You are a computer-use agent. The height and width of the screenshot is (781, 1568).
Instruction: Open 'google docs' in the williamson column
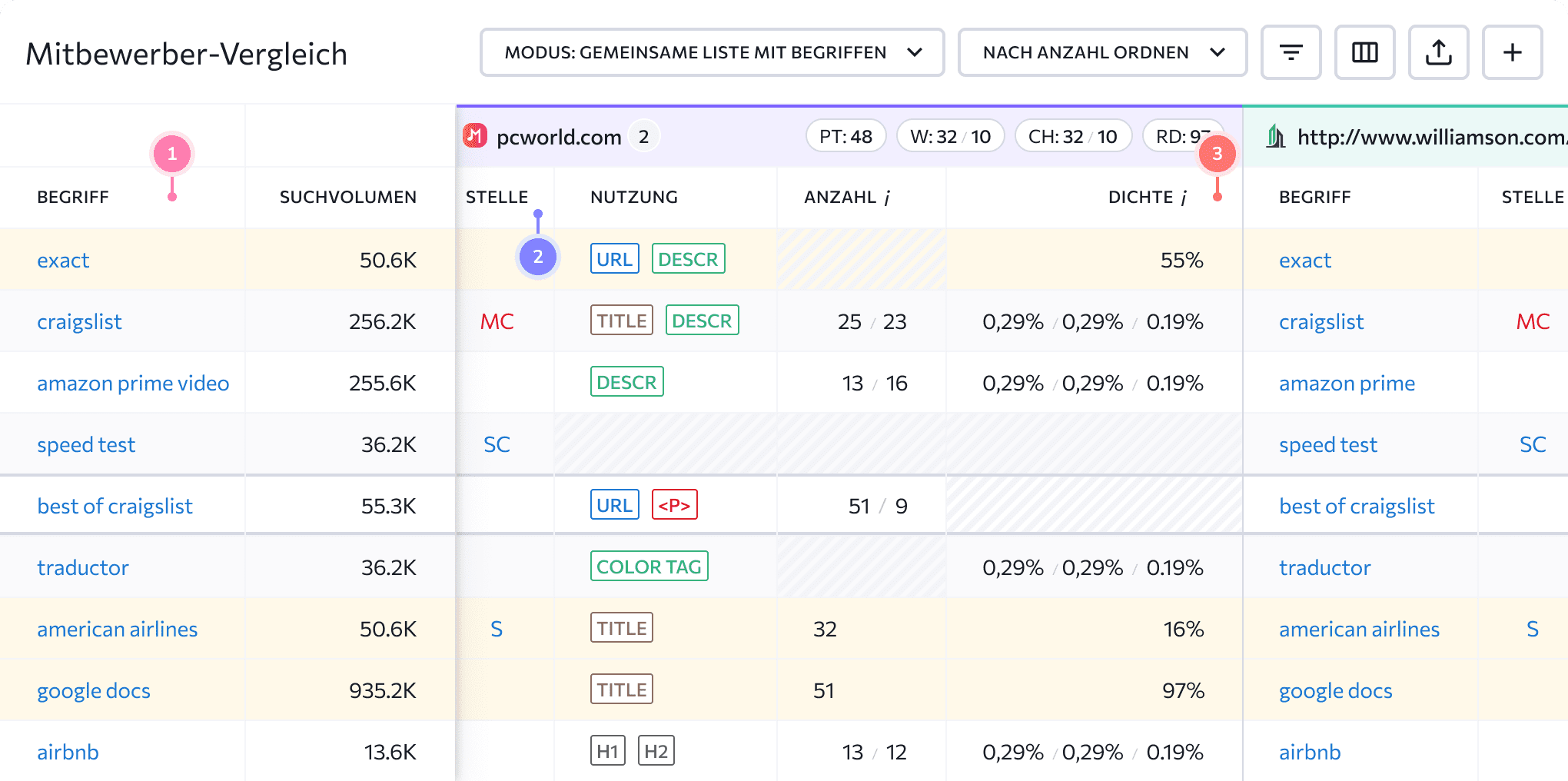(1336, 691)
